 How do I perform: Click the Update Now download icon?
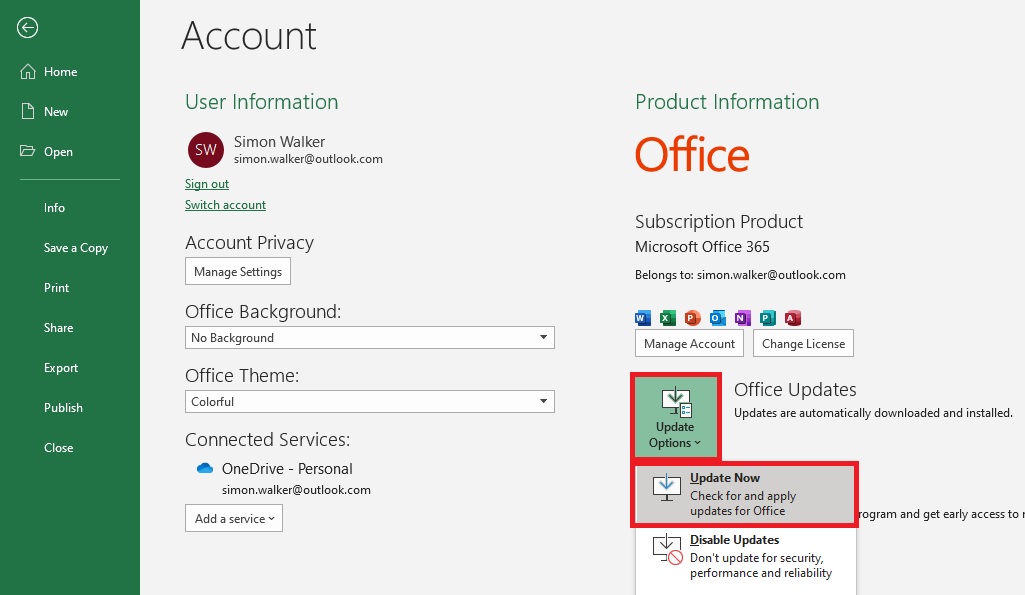(x=666, y=488)
